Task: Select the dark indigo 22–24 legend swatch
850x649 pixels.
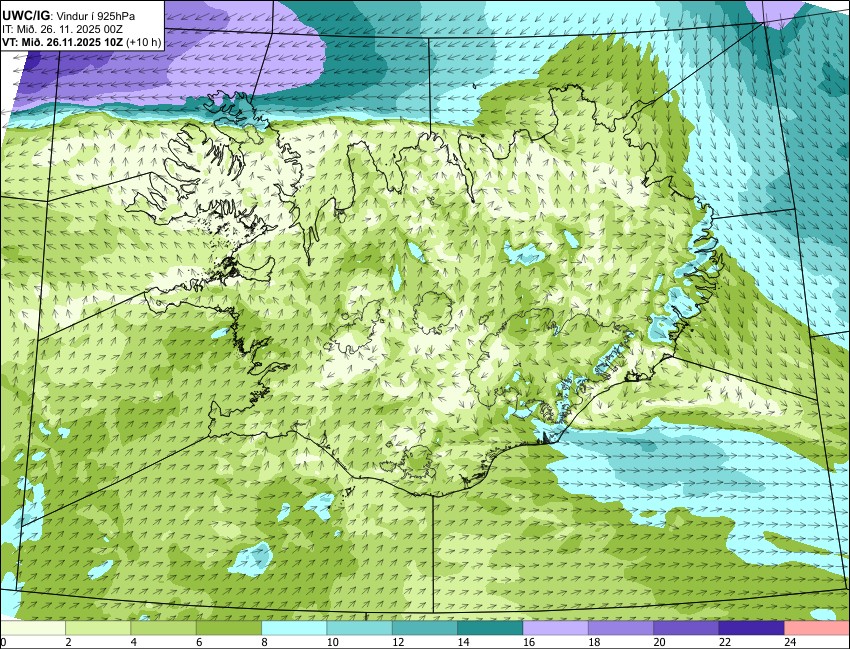Action: point(752,628)
